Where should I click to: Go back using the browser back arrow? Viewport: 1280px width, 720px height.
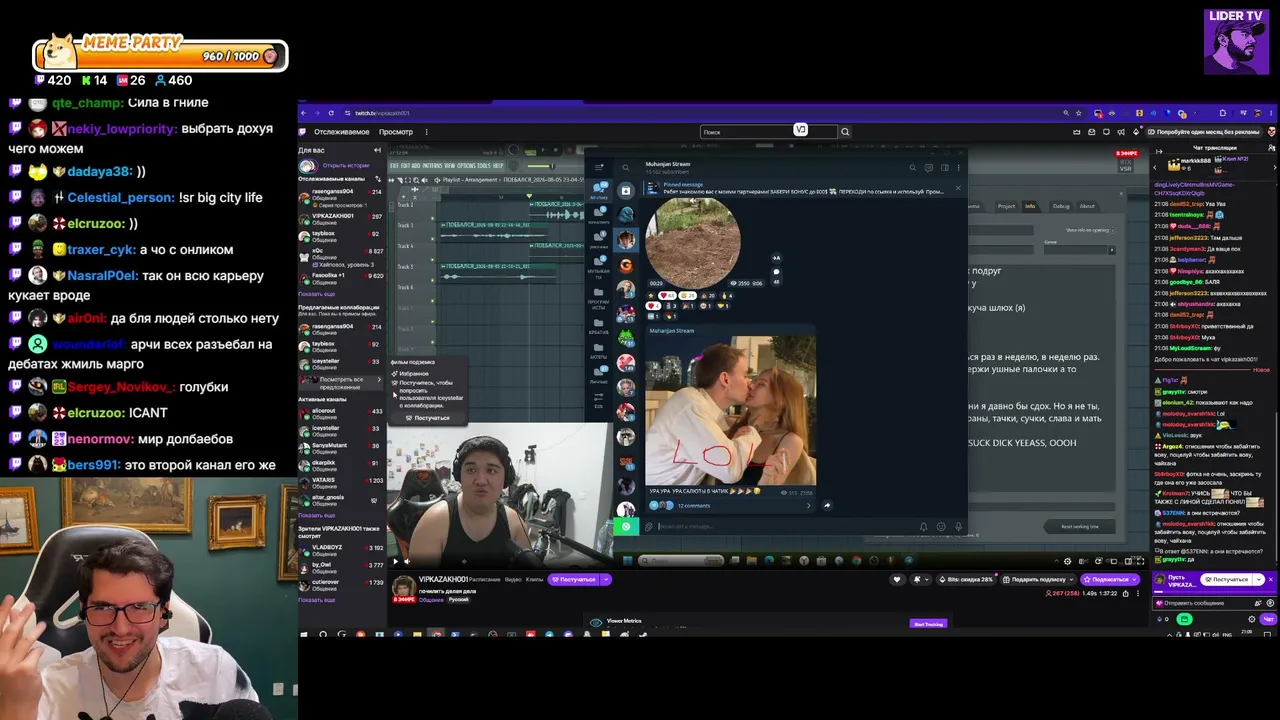tap(304, 113)
